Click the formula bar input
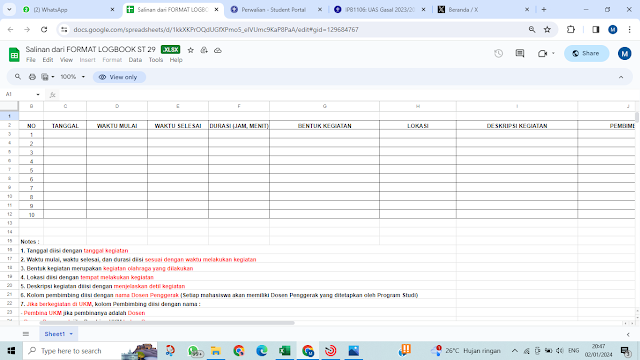 click(347, 94)
